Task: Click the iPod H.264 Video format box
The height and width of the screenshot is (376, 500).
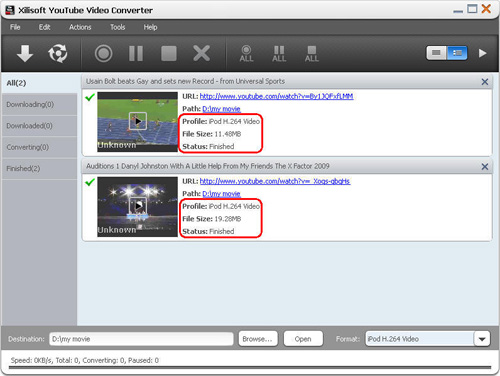Action: pyautogui.click(x=420, y=339)
